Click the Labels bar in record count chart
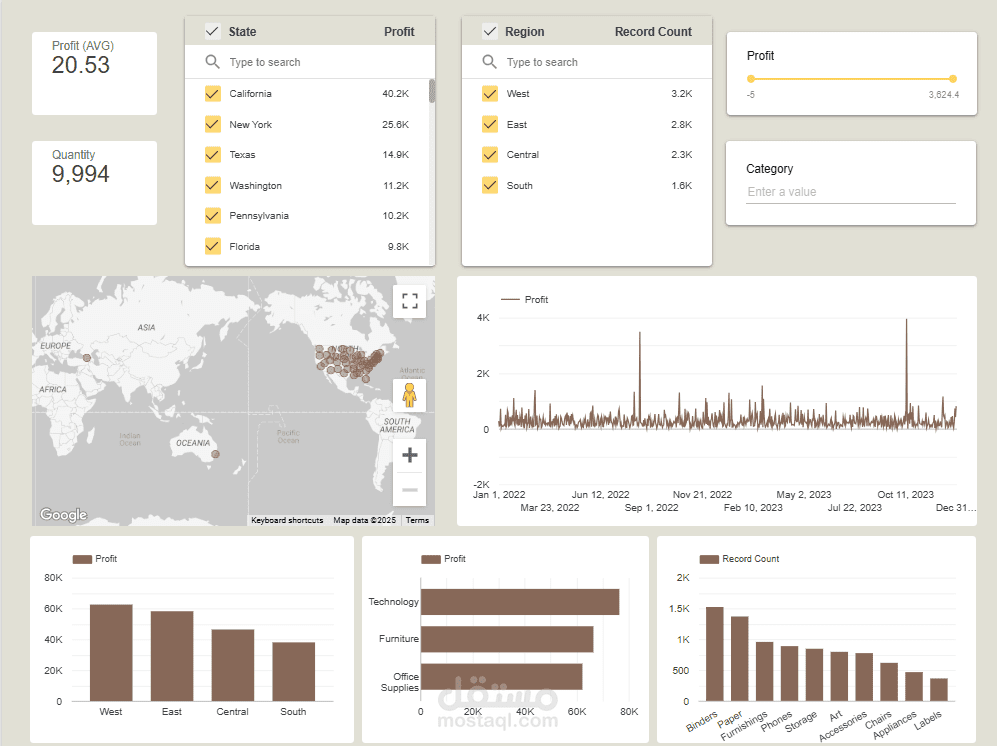This screenshot has height=746, width=997. tap(939, 689)
